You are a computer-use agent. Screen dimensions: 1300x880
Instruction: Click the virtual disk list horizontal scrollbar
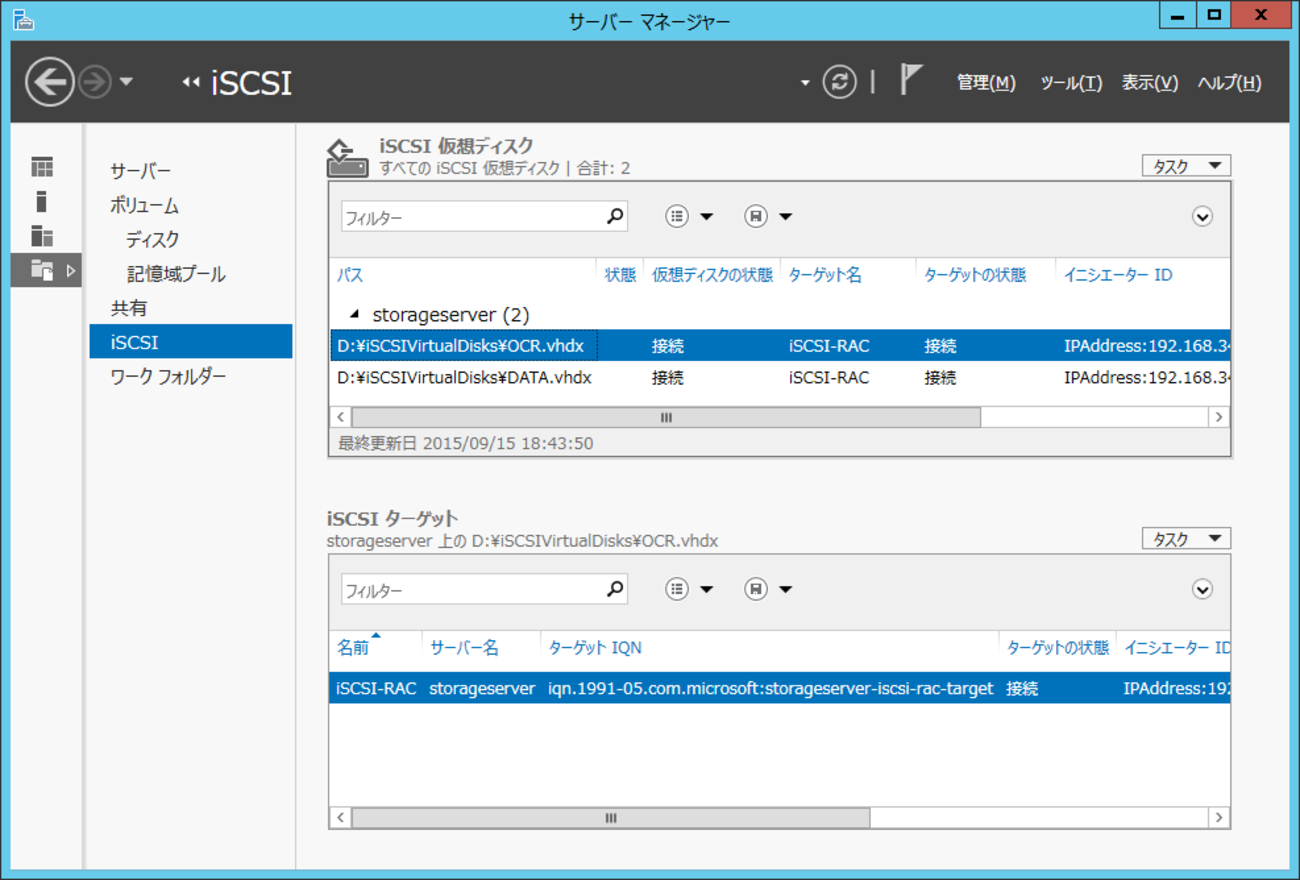(666, 417)
